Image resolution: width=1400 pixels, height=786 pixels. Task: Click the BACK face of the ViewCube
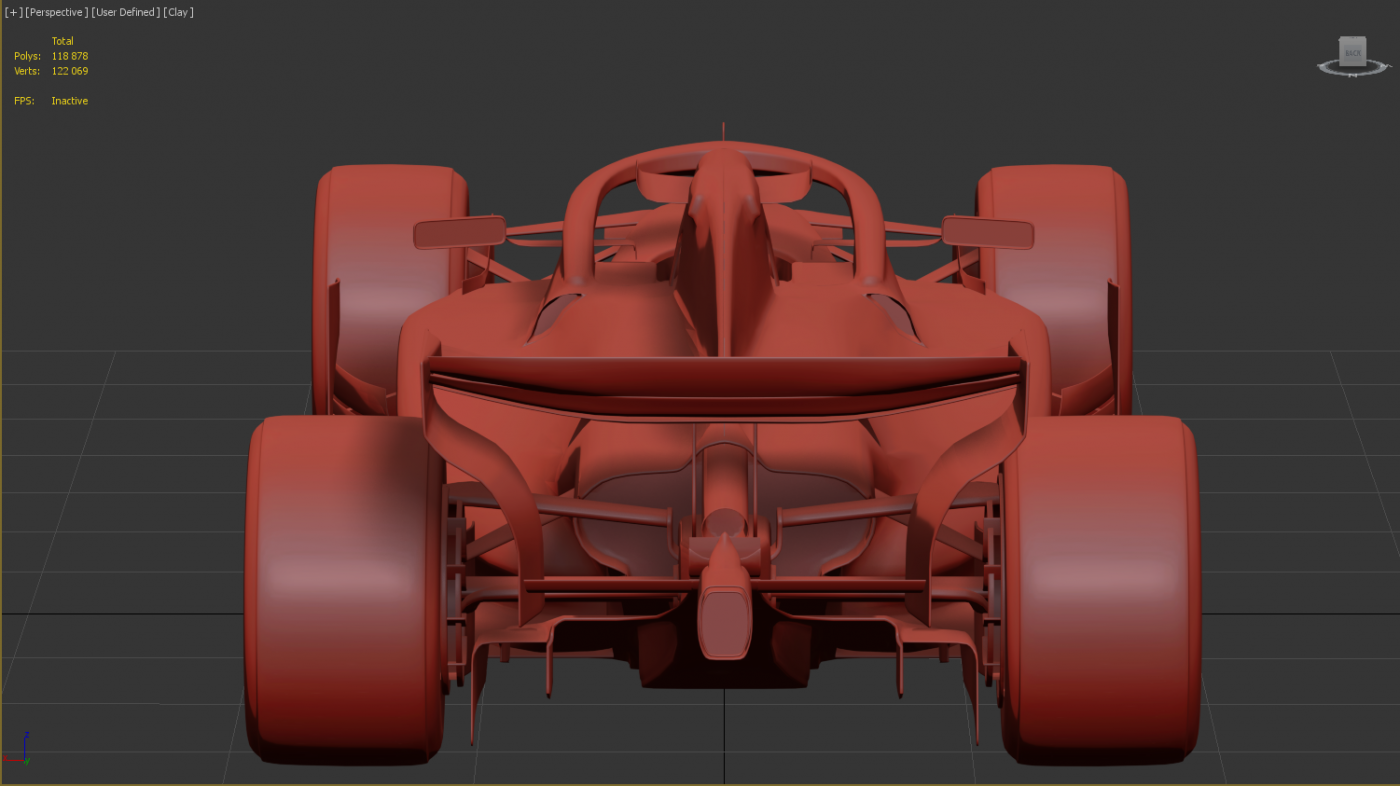1353,53
